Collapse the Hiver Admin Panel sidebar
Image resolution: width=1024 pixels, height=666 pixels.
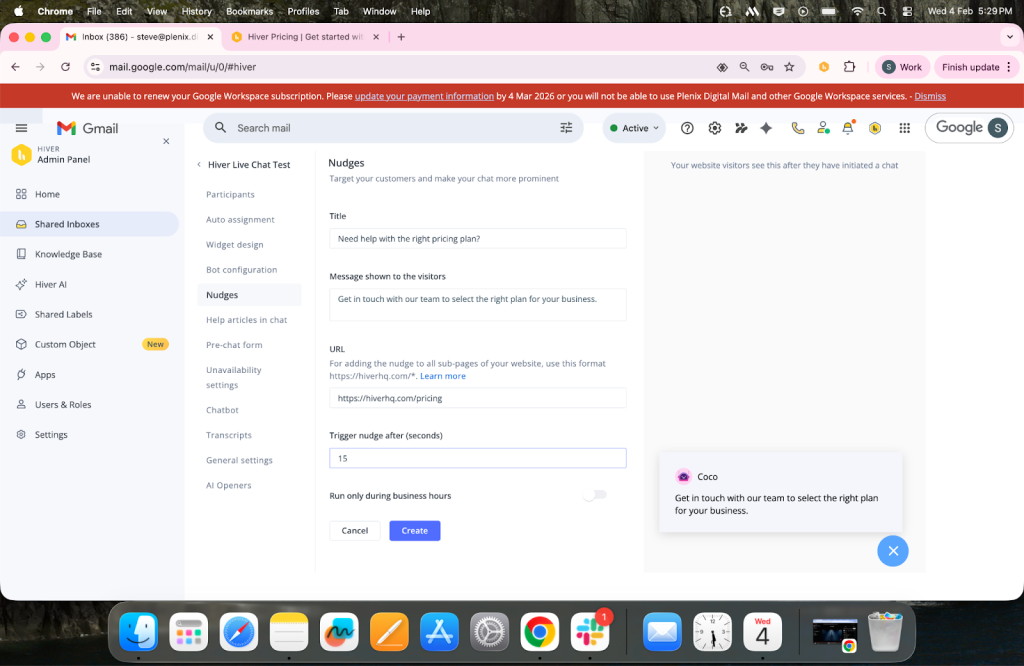(165, 141)
